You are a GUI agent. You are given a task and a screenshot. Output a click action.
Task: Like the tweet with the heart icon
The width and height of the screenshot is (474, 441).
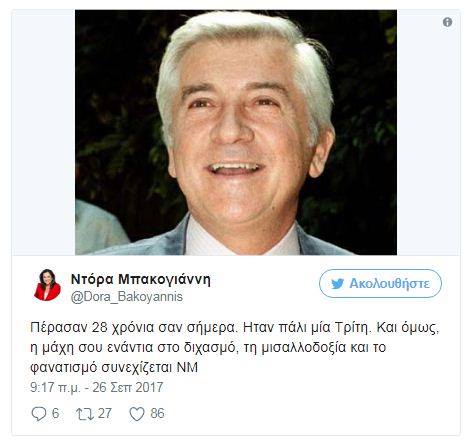click(x=137, y=414)
